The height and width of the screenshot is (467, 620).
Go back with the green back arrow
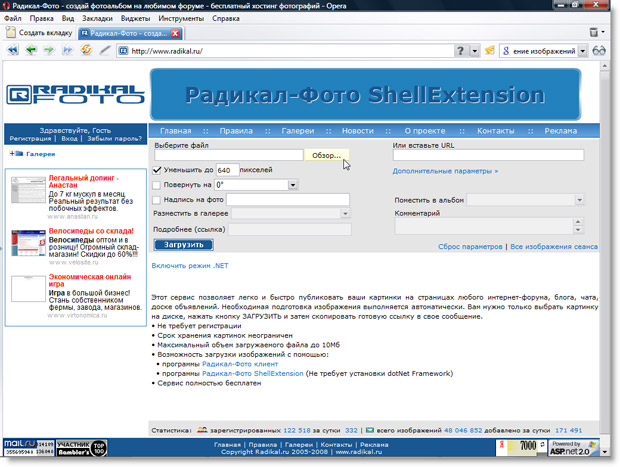point(31,50)
